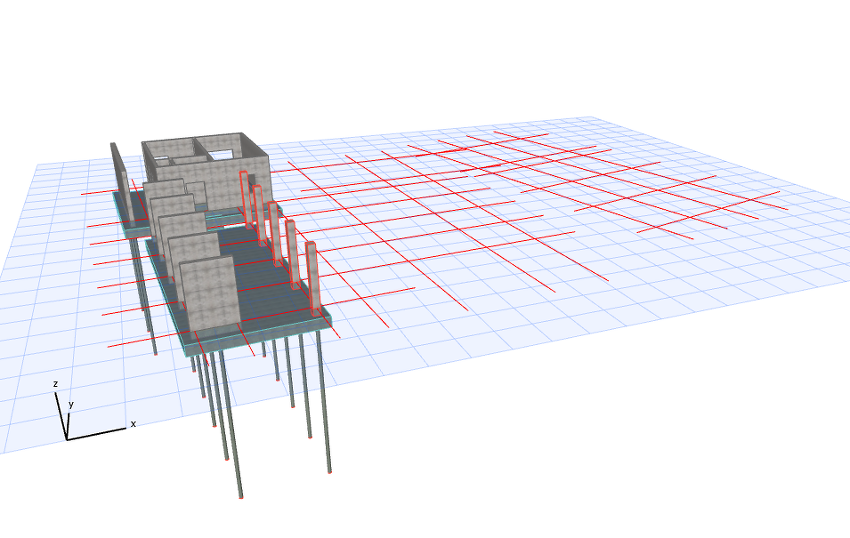This screenshot has height=538, width=850.
Task: Select the thin tall wall at slab's far-left edge
Action: tap(121, 183)
